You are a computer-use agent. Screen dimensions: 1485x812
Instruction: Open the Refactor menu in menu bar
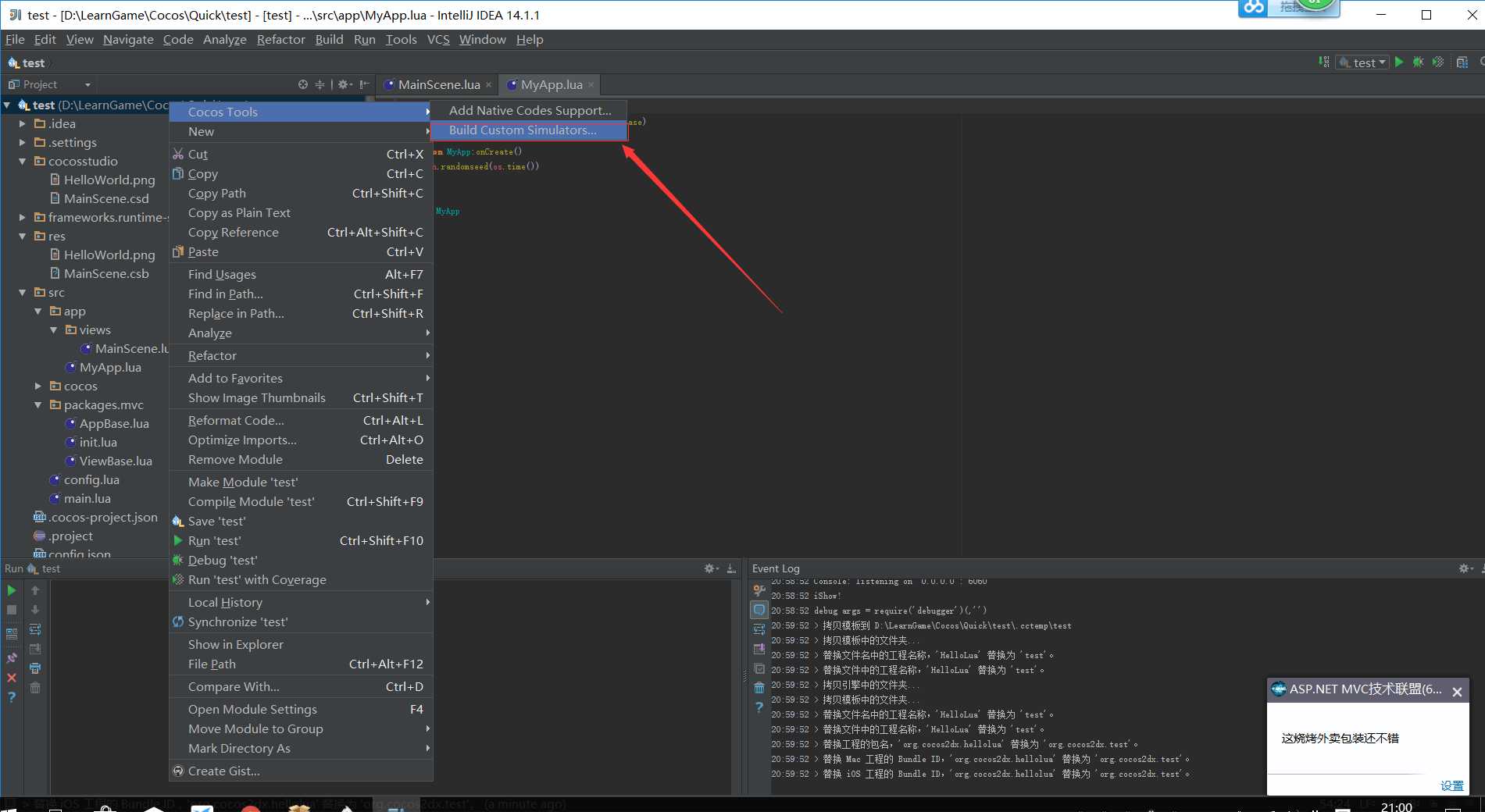pyautogui.click(x=280, y=40)
